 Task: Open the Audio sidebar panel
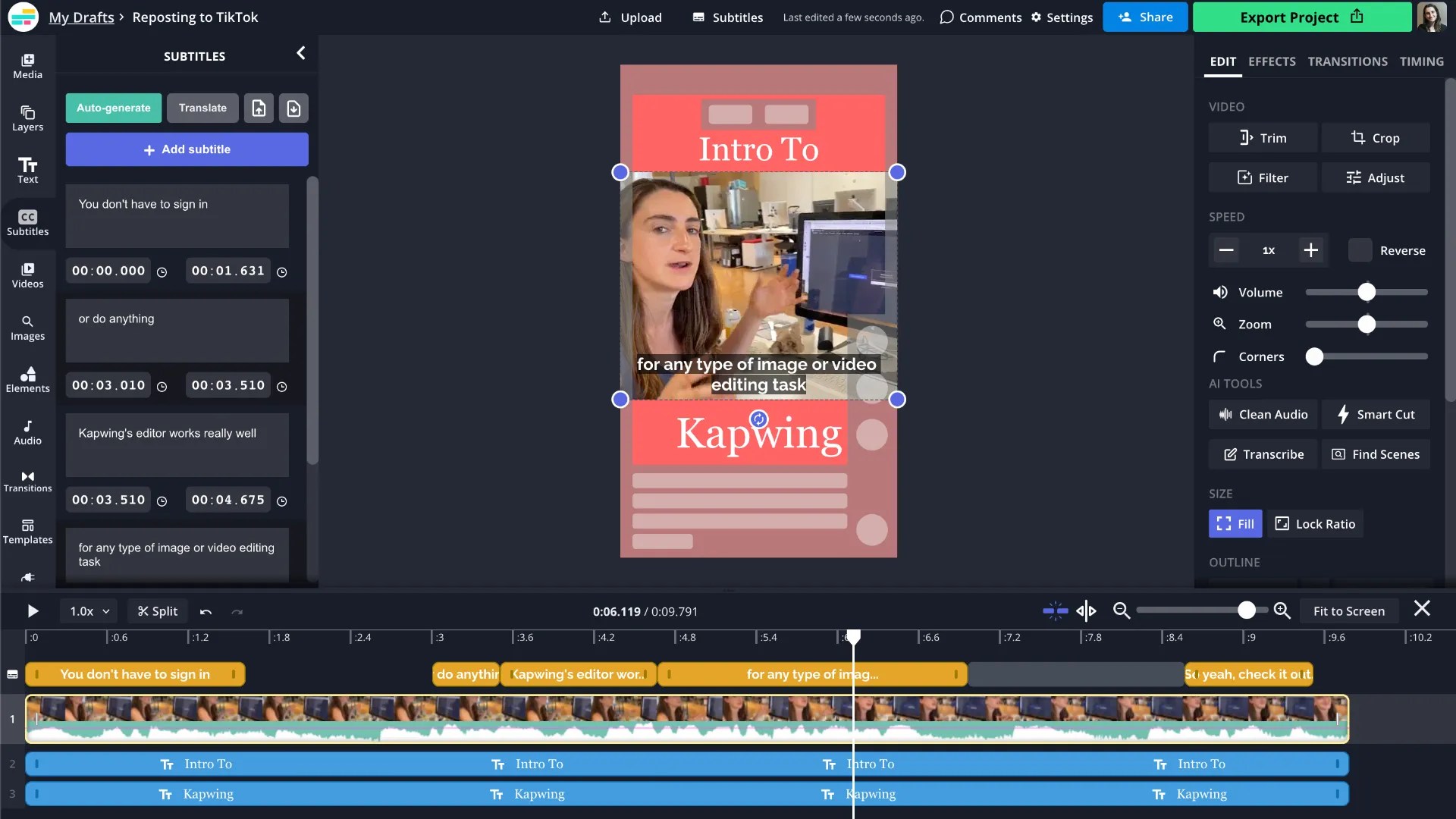click(x=27, y=432)
